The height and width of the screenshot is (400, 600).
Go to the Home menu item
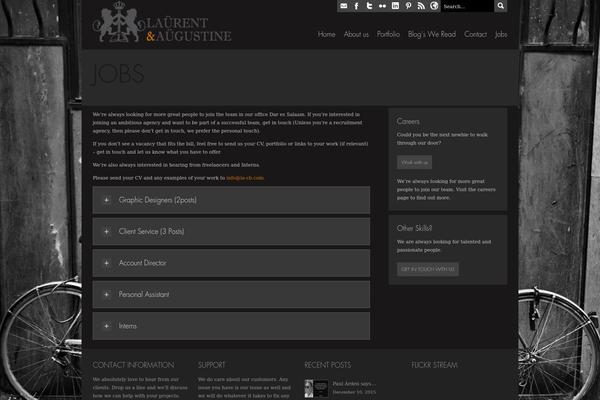point(326,34)
